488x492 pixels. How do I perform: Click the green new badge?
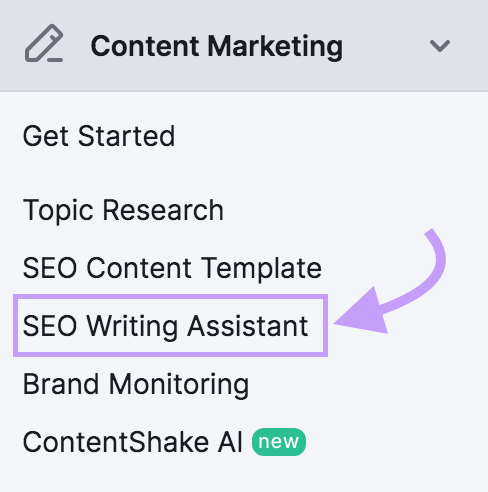279,442
